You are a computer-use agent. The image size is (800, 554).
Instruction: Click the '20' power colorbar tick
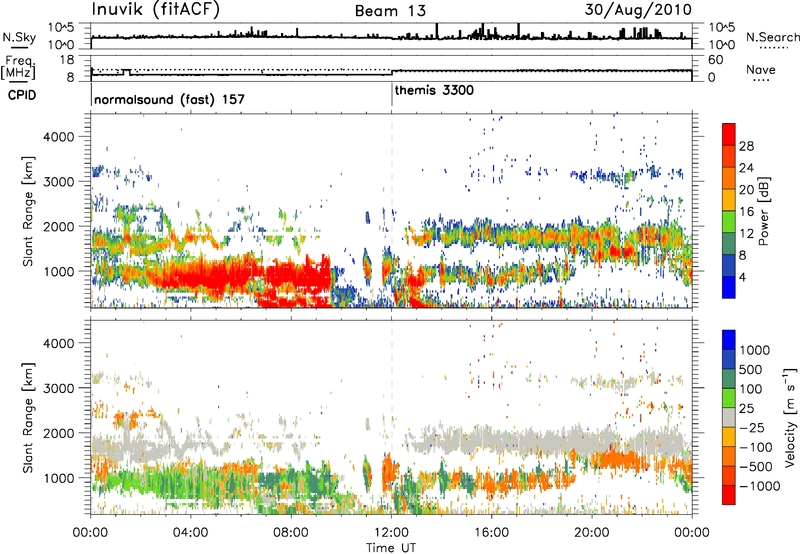(x=746, y=190)
